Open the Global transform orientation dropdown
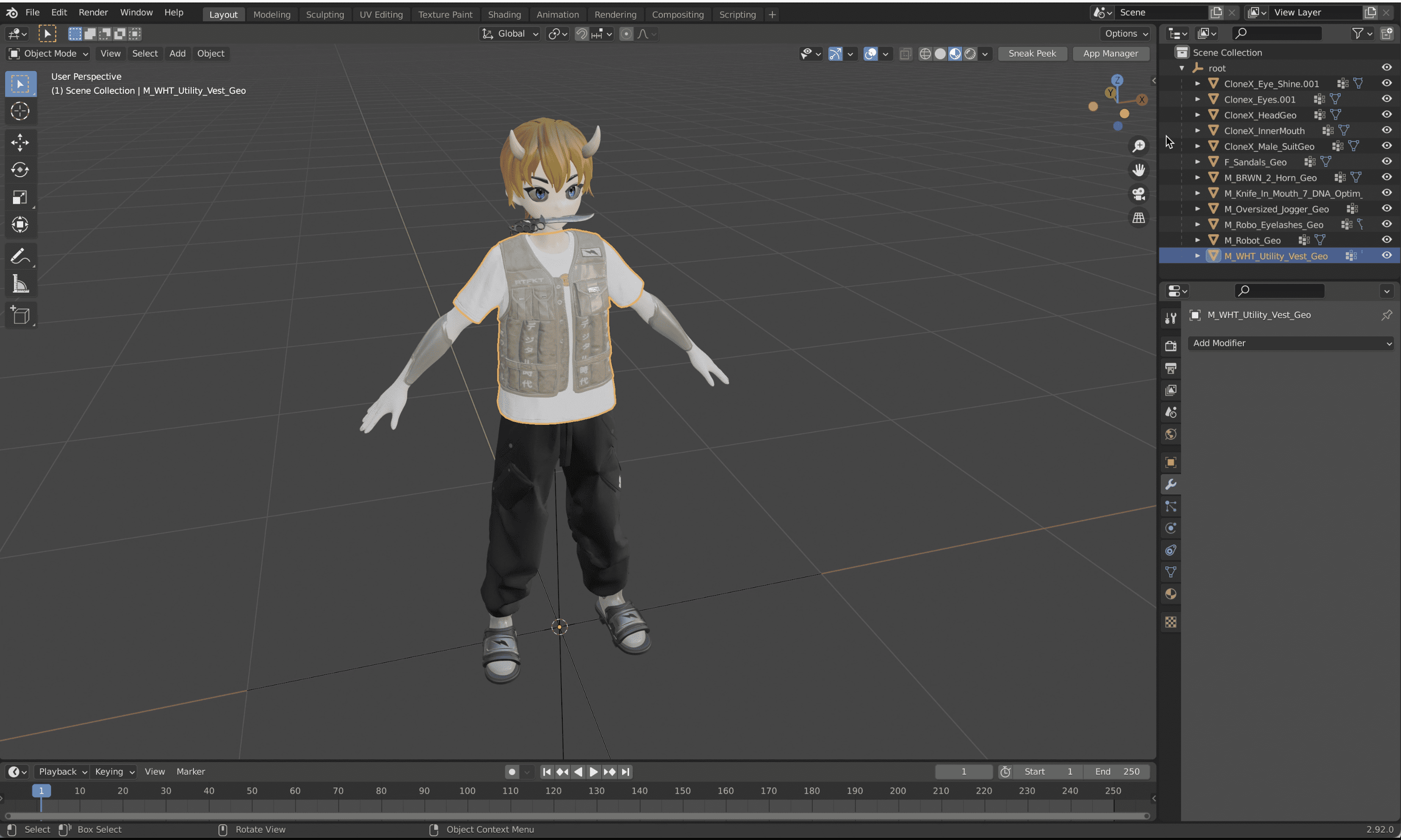Viewport: 1401px width, 840px height. (x=510, y=34)
